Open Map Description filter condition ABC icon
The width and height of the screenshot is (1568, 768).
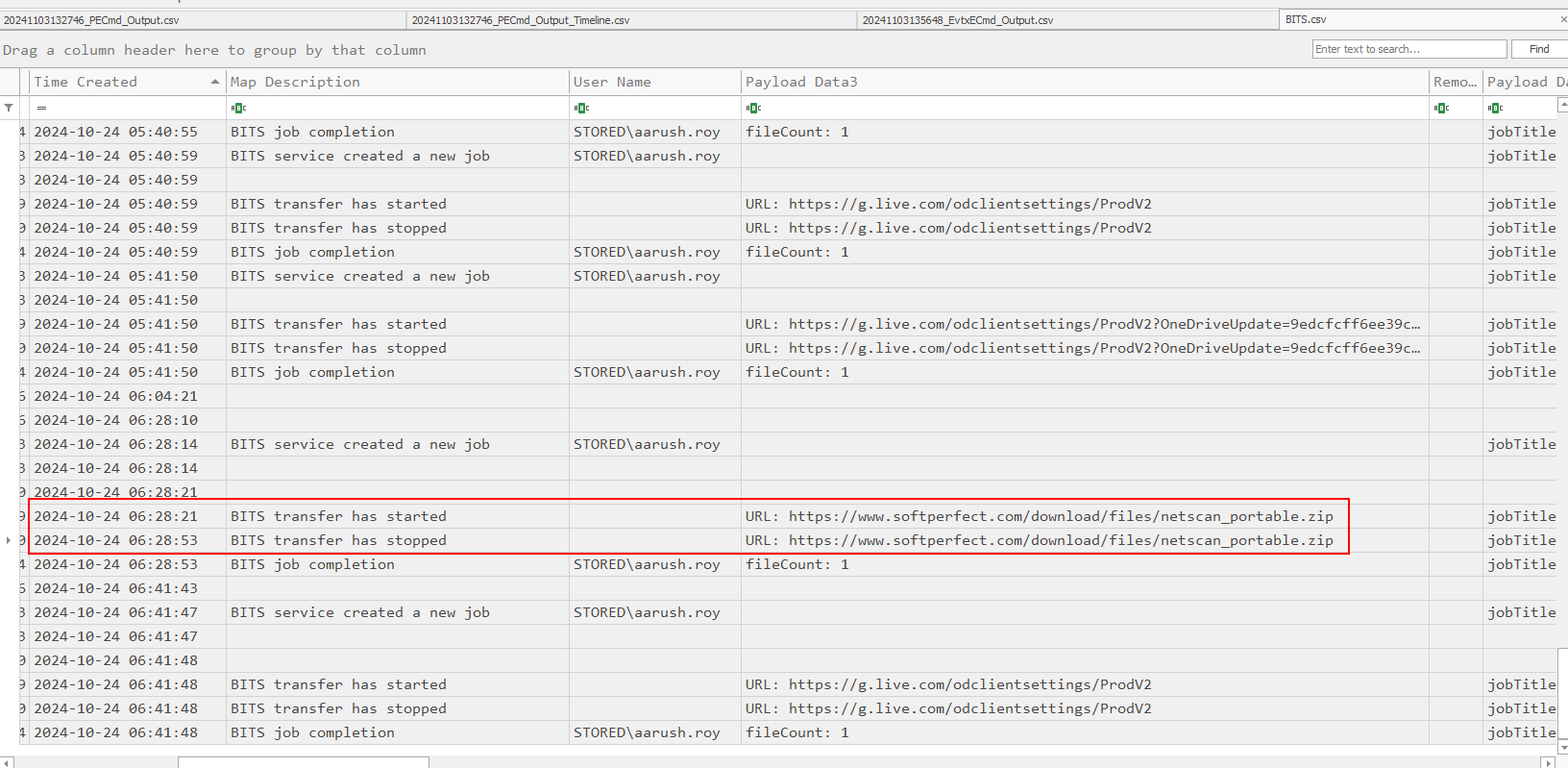pos(238,108)
